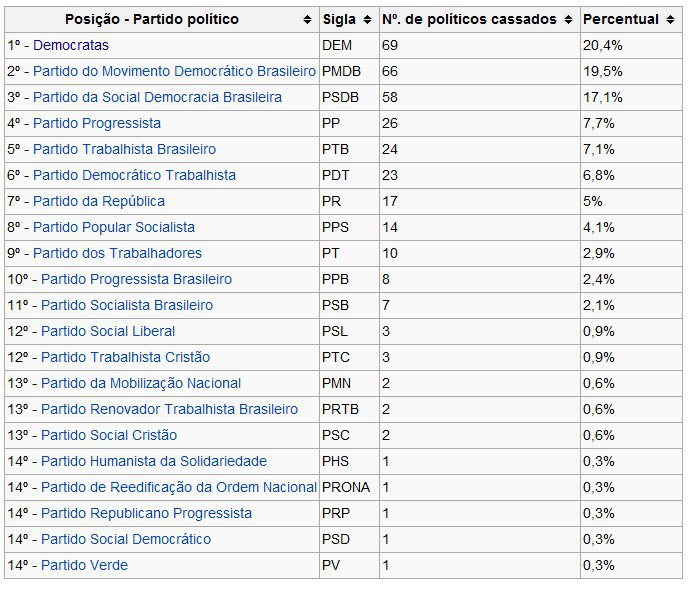Click the Partido Social Liberal link
The width and height of the screenshot is (691, 589).
tap(108, 331)
